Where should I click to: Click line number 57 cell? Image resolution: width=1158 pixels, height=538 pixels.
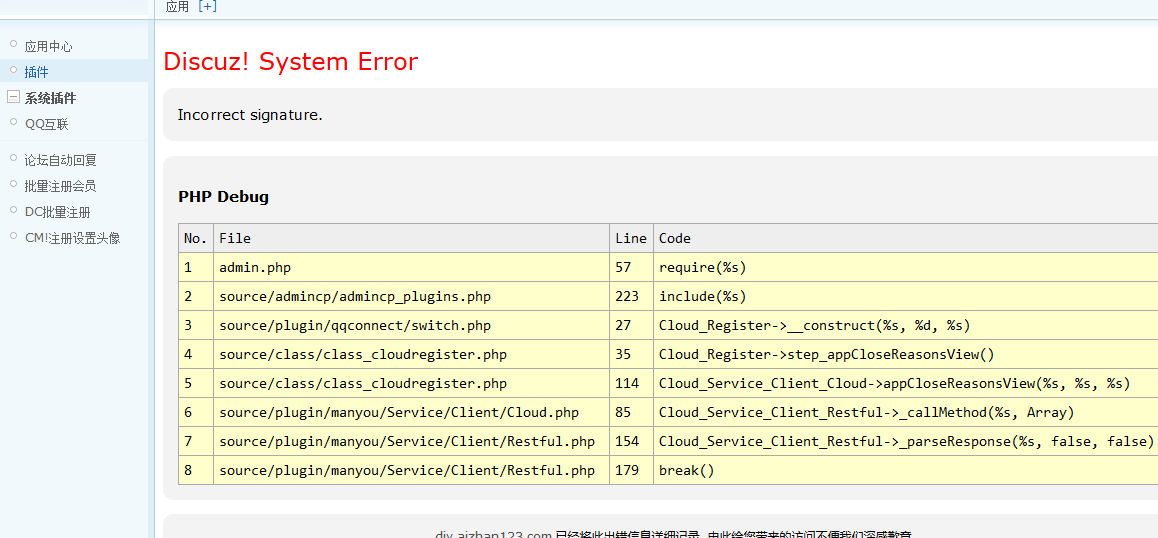click(631, 268)
